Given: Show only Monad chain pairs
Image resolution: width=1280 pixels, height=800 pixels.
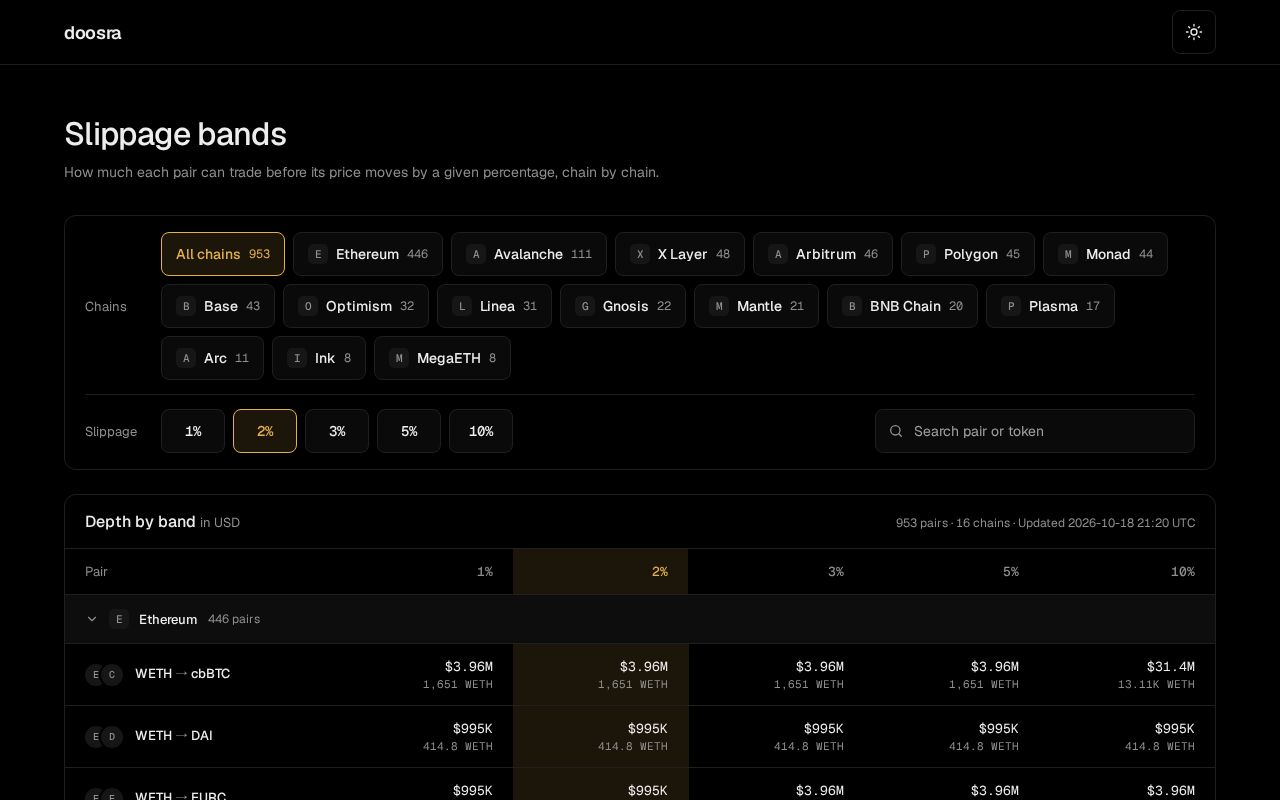Looking at the screenshot, I should pos(1105,254).
